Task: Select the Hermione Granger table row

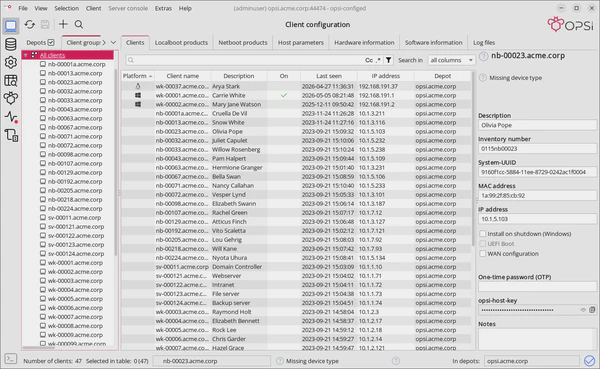Action: [x=297, y=167]
